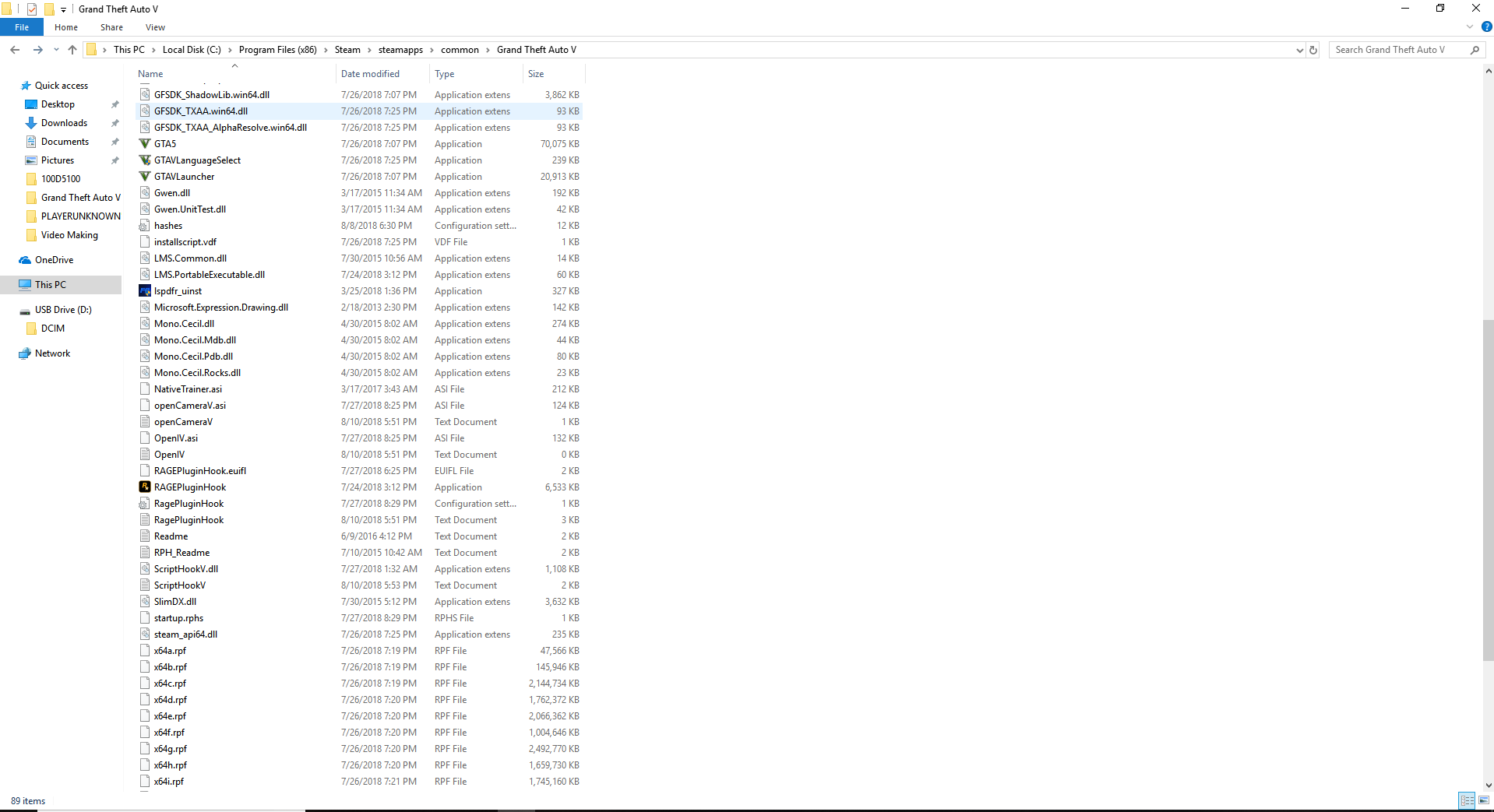Sort by the Date modified column header
Image resolution: width=1494 pixels, height=812 pixels.
[382, 74]
